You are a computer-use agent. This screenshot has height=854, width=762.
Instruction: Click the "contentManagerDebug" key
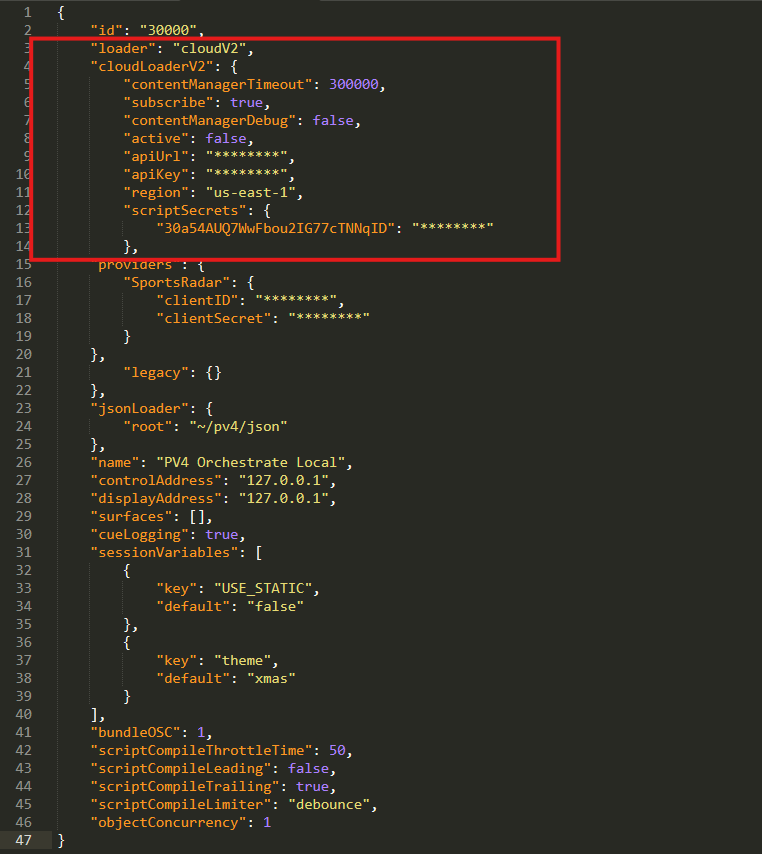pos(210,120)
